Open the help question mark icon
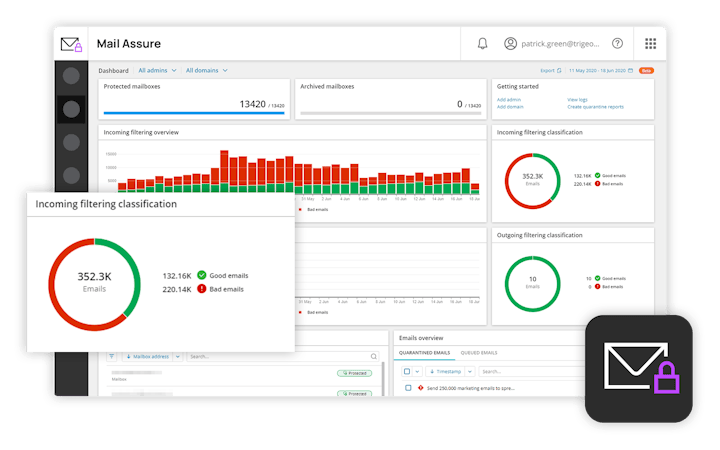The height and width of the screenshot is (450, 720). [x=617, y=44]
